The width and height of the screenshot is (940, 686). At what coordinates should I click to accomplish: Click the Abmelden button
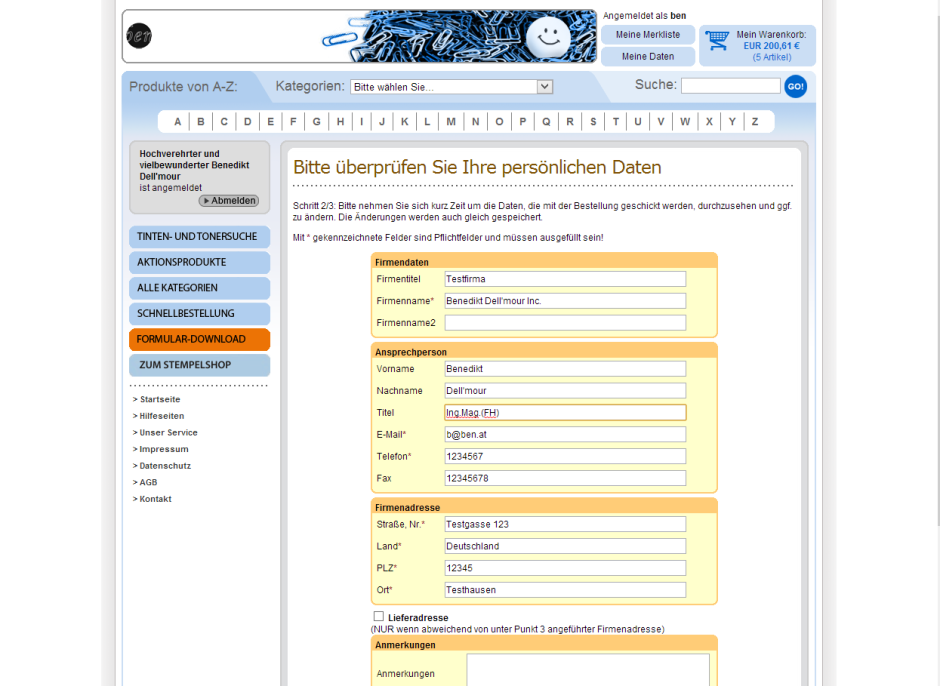point(229,201)
